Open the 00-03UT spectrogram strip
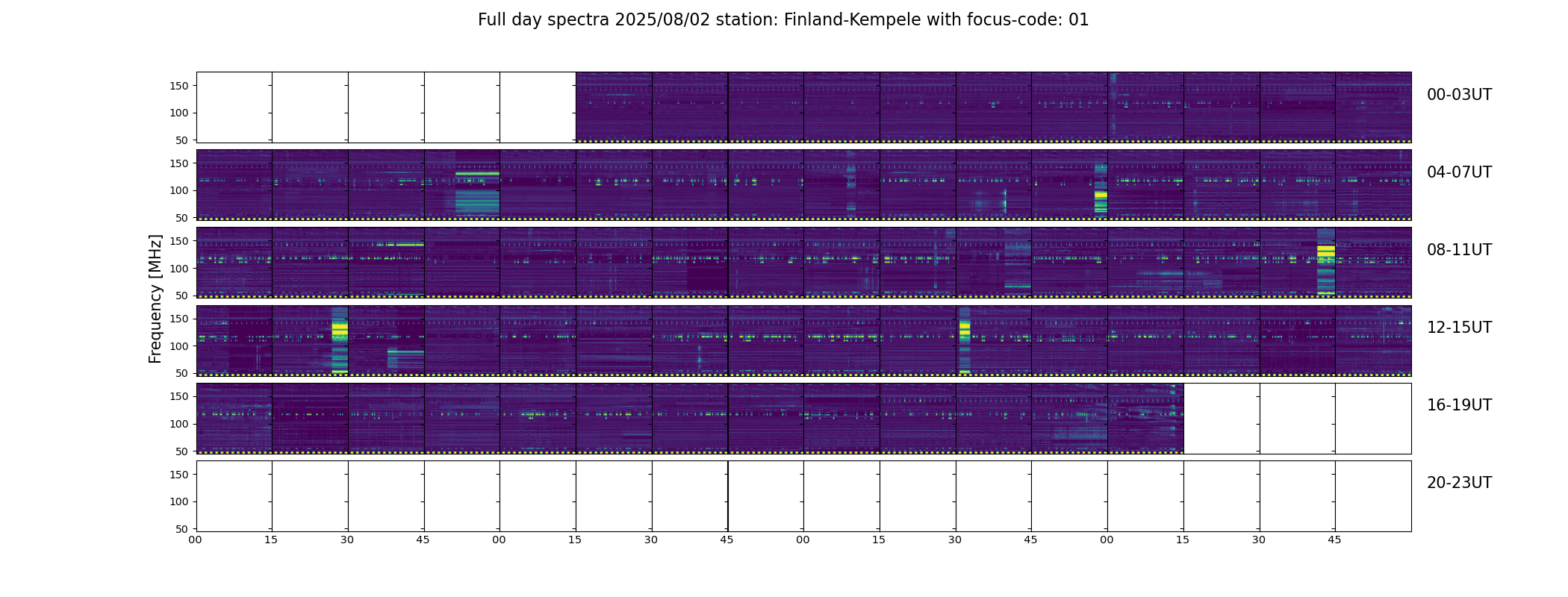1568x597 pixels. (x=803, y=107)
